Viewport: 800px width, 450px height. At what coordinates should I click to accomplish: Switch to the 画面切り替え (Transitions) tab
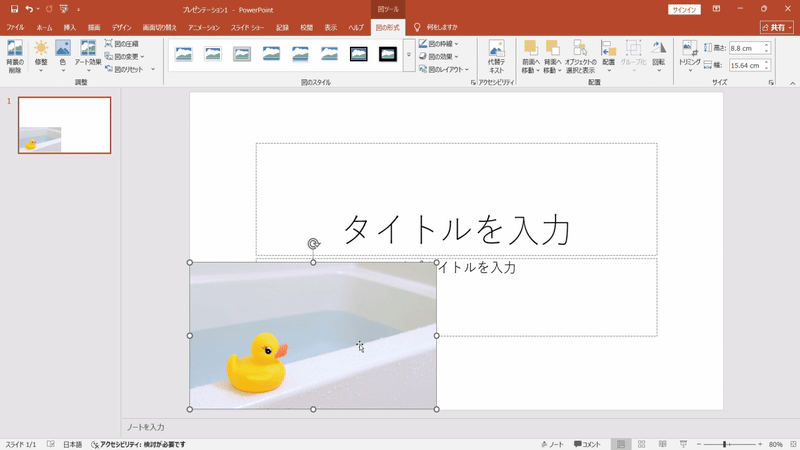coord(159,27)
